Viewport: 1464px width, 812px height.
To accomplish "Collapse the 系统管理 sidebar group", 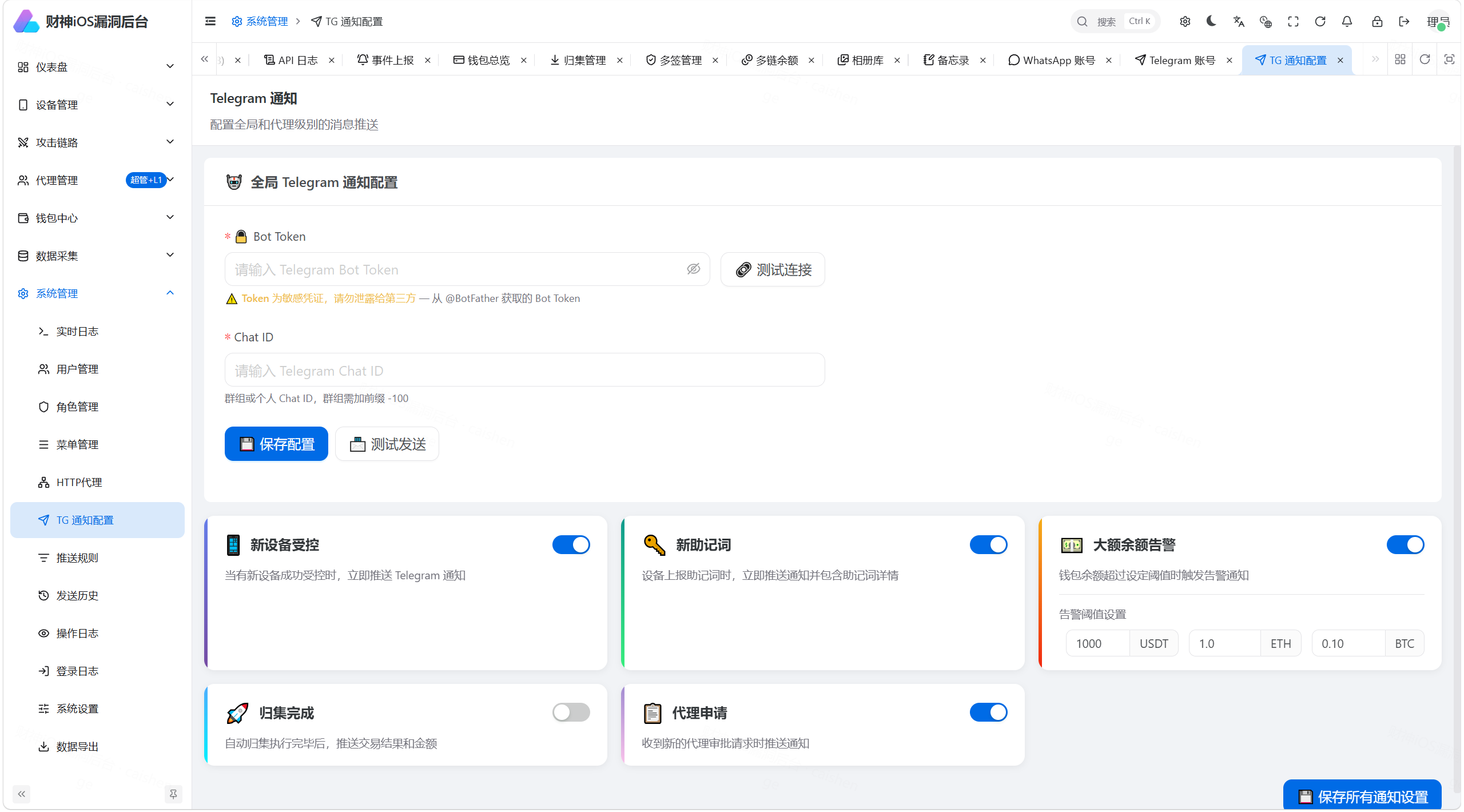I will [97, 293].
